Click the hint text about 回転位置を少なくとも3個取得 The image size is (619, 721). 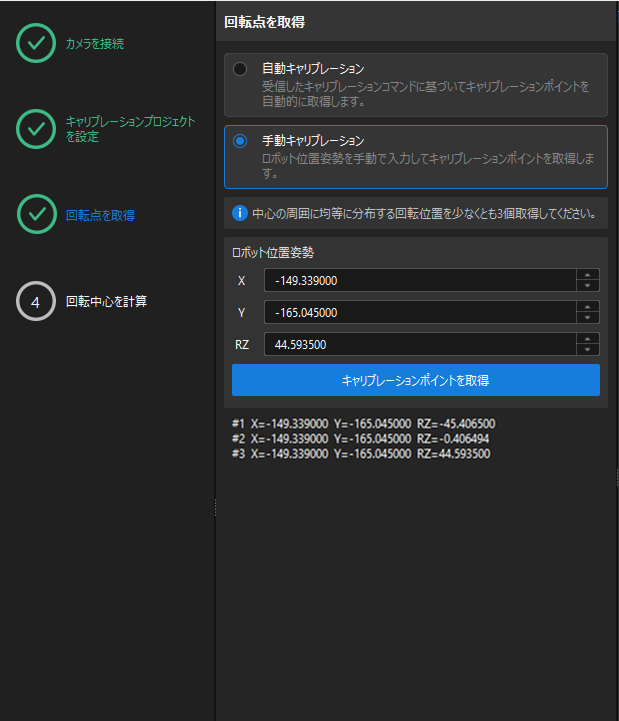[424, 214]
